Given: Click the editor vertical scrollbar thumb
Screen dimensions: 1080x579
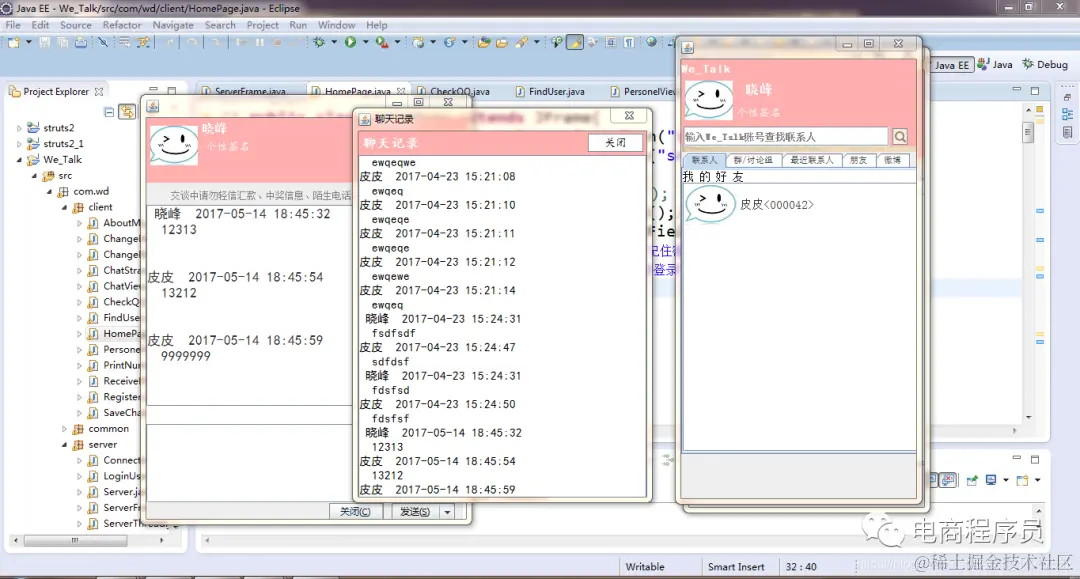Looking at the screenshot, I should coord(1028,132).
